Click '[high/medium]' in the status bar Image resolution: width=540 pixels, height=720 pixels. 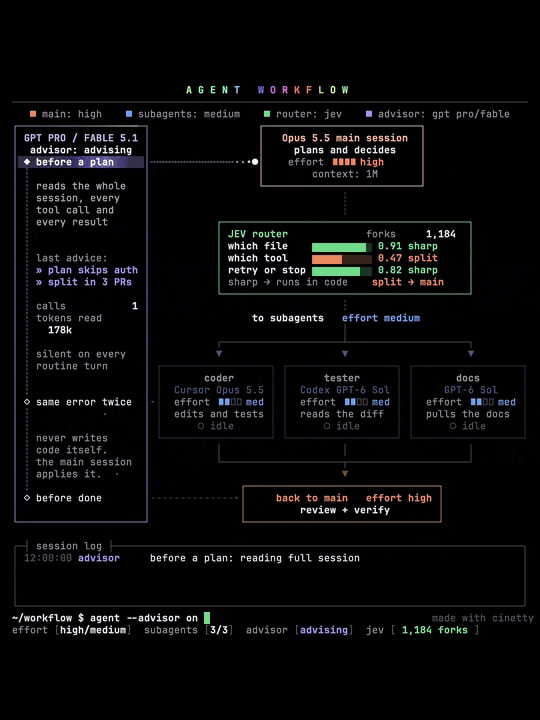93,630
